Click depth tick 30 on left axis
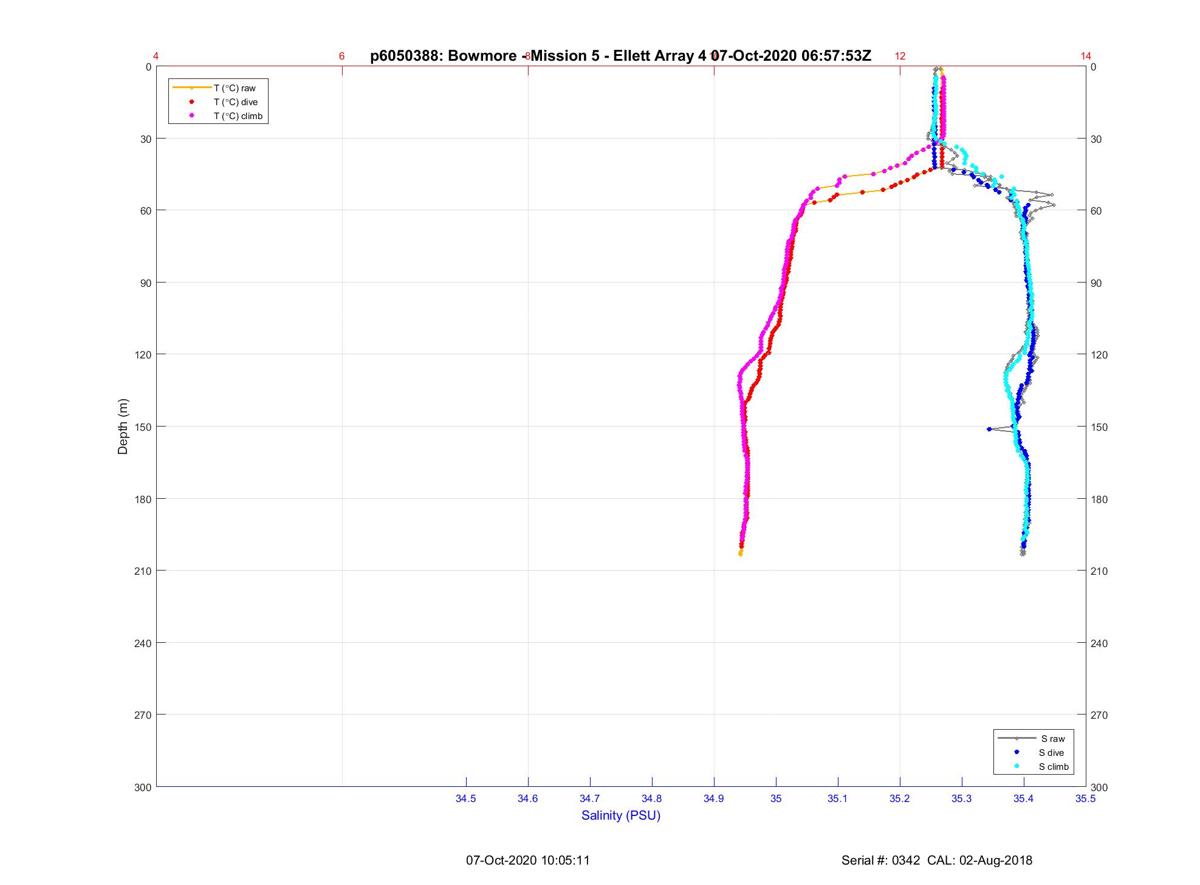This screenshot has width=1200, height=885. click(146, 139)
